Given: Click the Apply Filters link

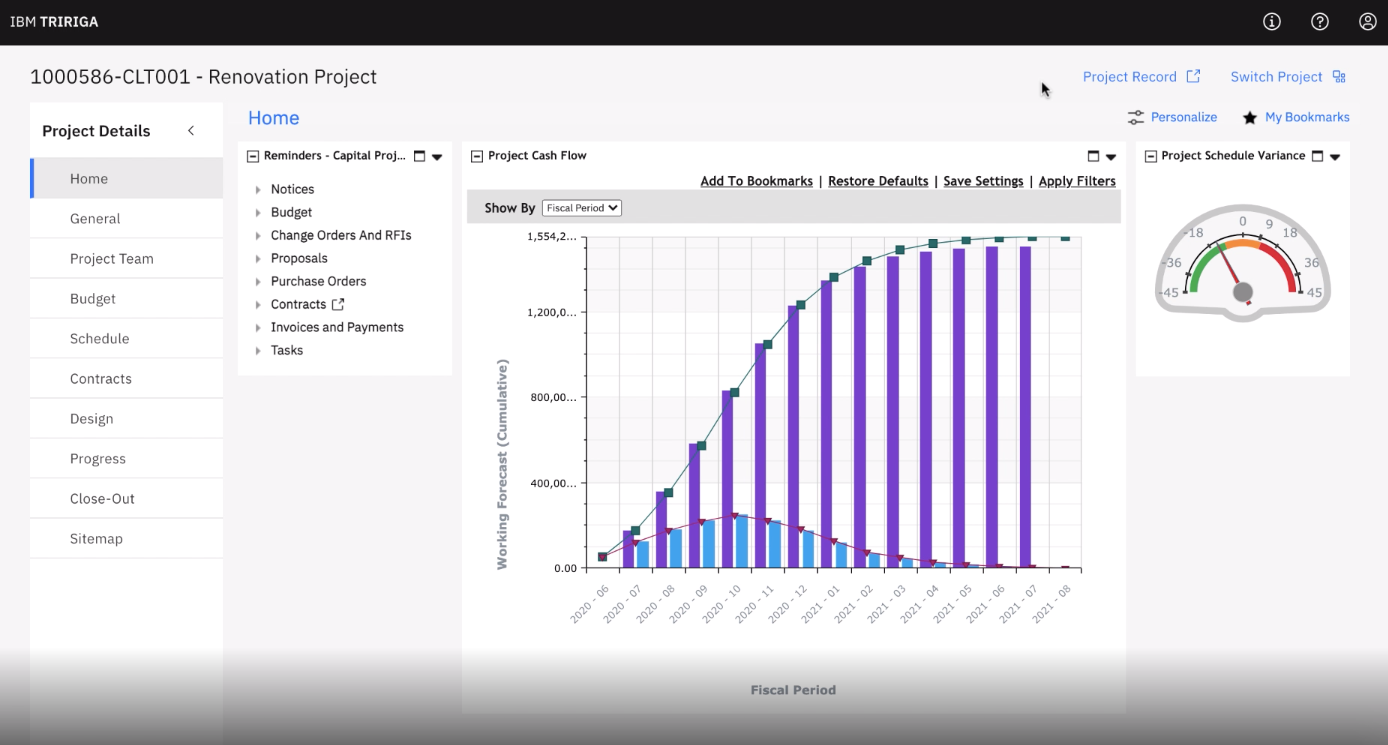Looking at the screenshot, I should pos(1077,181).
